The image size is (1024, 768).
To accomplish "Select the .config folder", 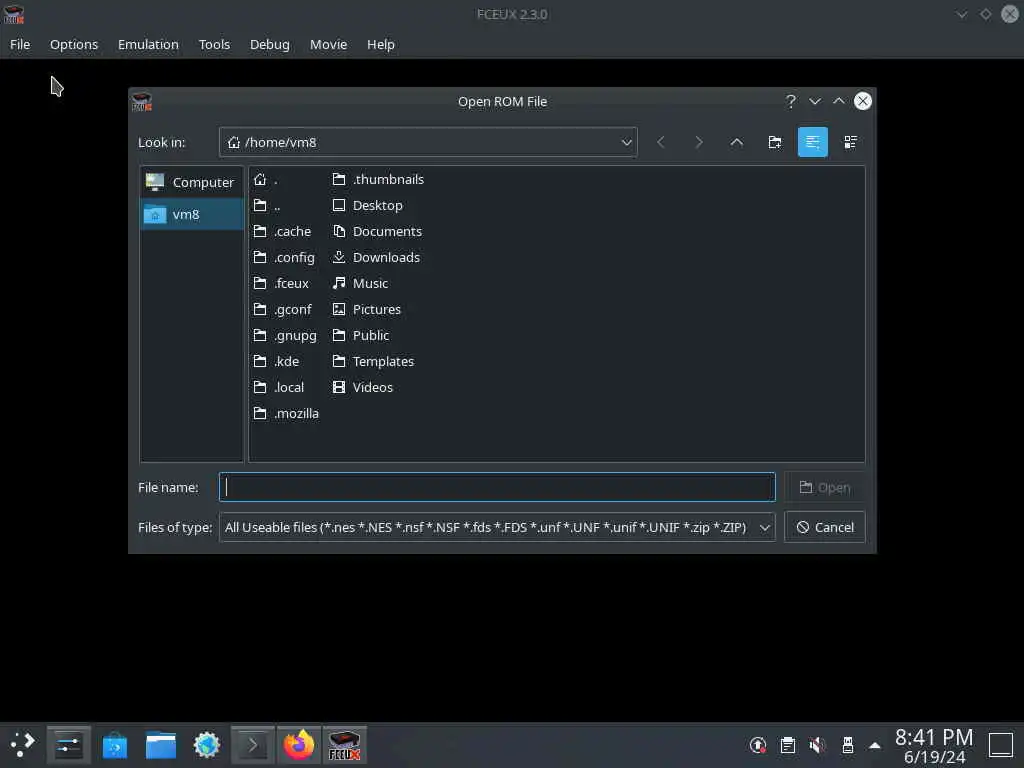I will coord(284,257).
